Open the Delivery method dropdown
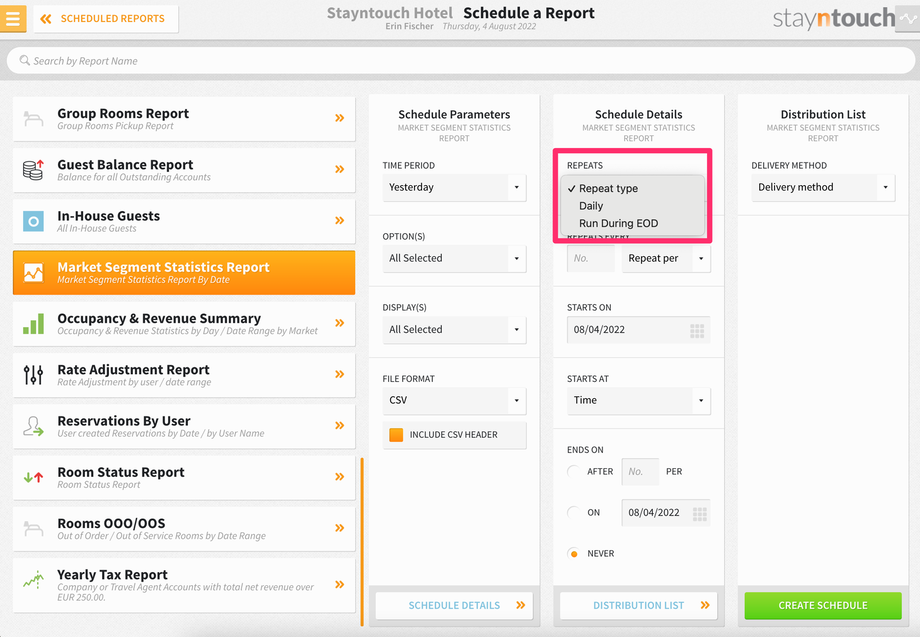920x637 pixels. (823, 188)
